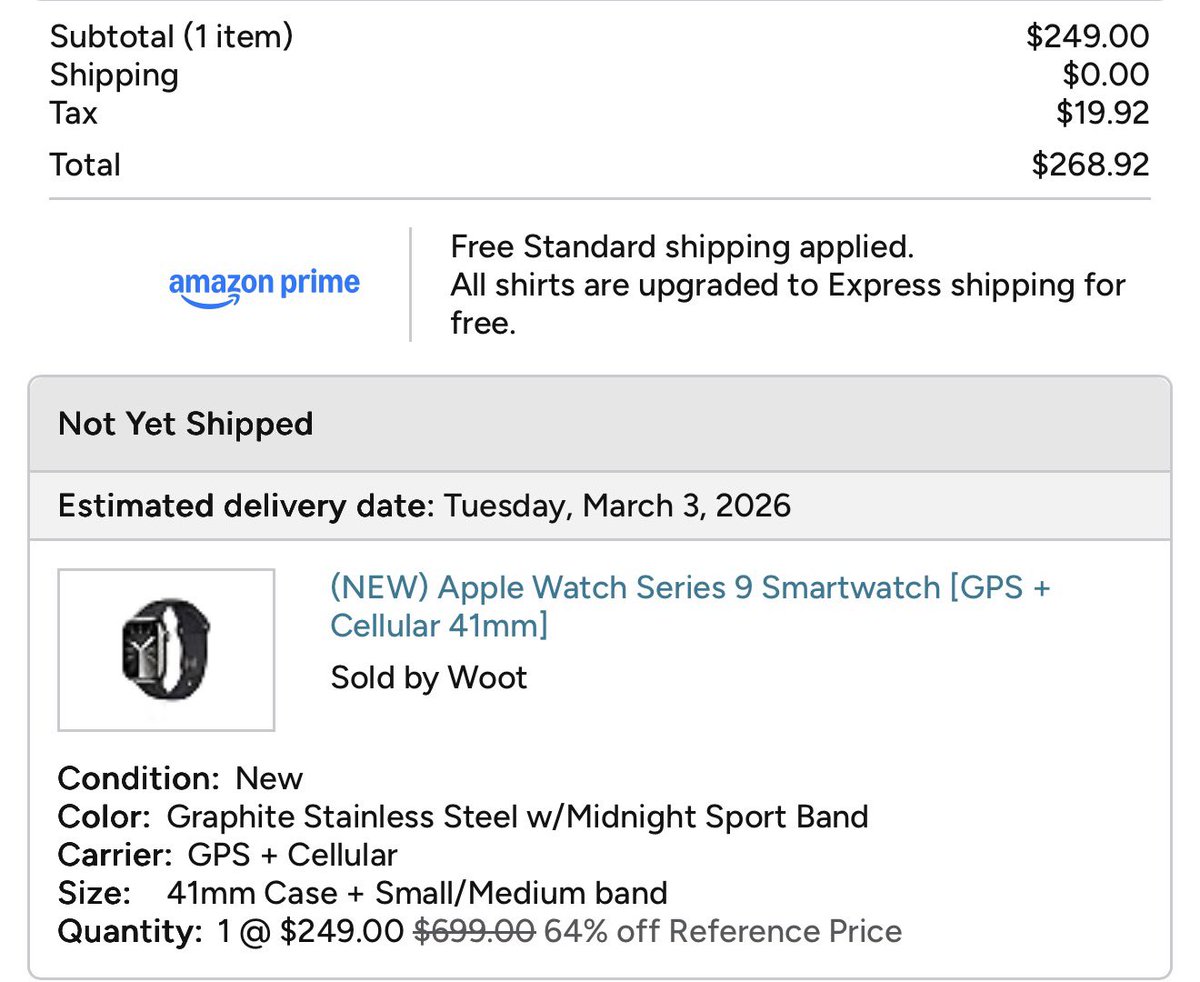Open the Apple Watch product thumbnail
1200x982 pixels.
coord(166,649)
